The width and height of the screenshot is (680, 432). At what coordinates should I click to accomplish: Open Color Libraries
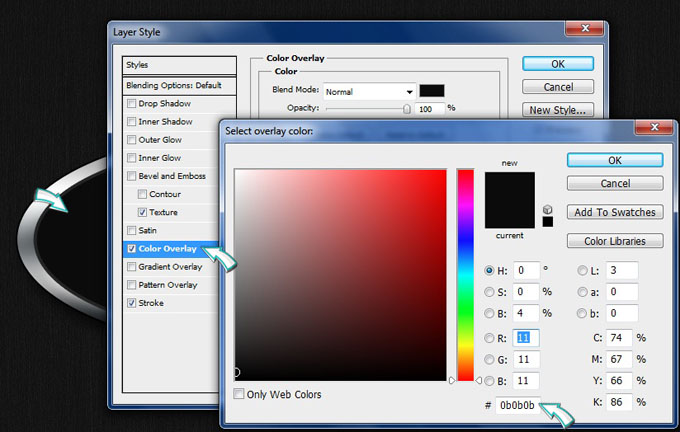coord(614,241)
